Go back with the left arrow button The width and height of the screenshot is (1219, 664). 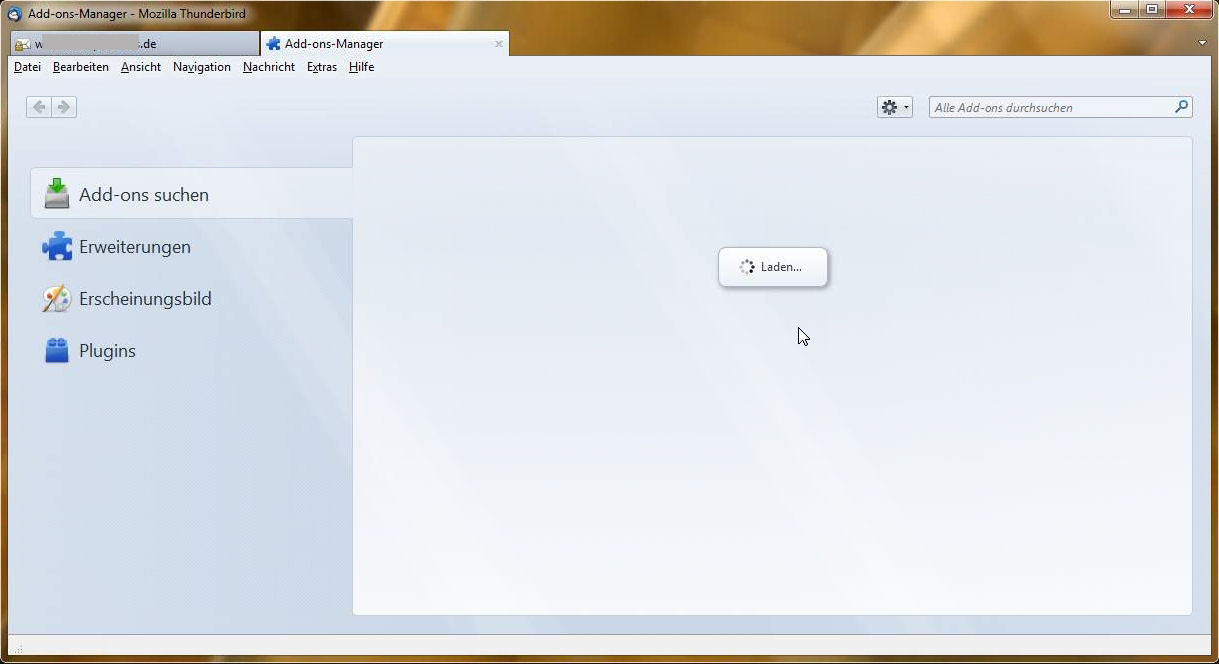pos(39,107)
